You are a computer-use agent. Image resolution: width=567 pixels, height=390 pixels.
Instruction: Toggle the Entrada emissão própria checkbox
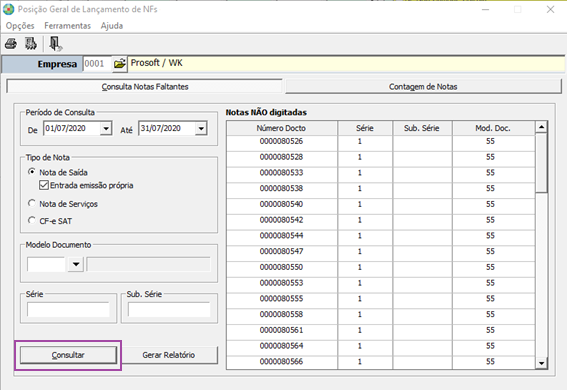(x=44, y=185)
